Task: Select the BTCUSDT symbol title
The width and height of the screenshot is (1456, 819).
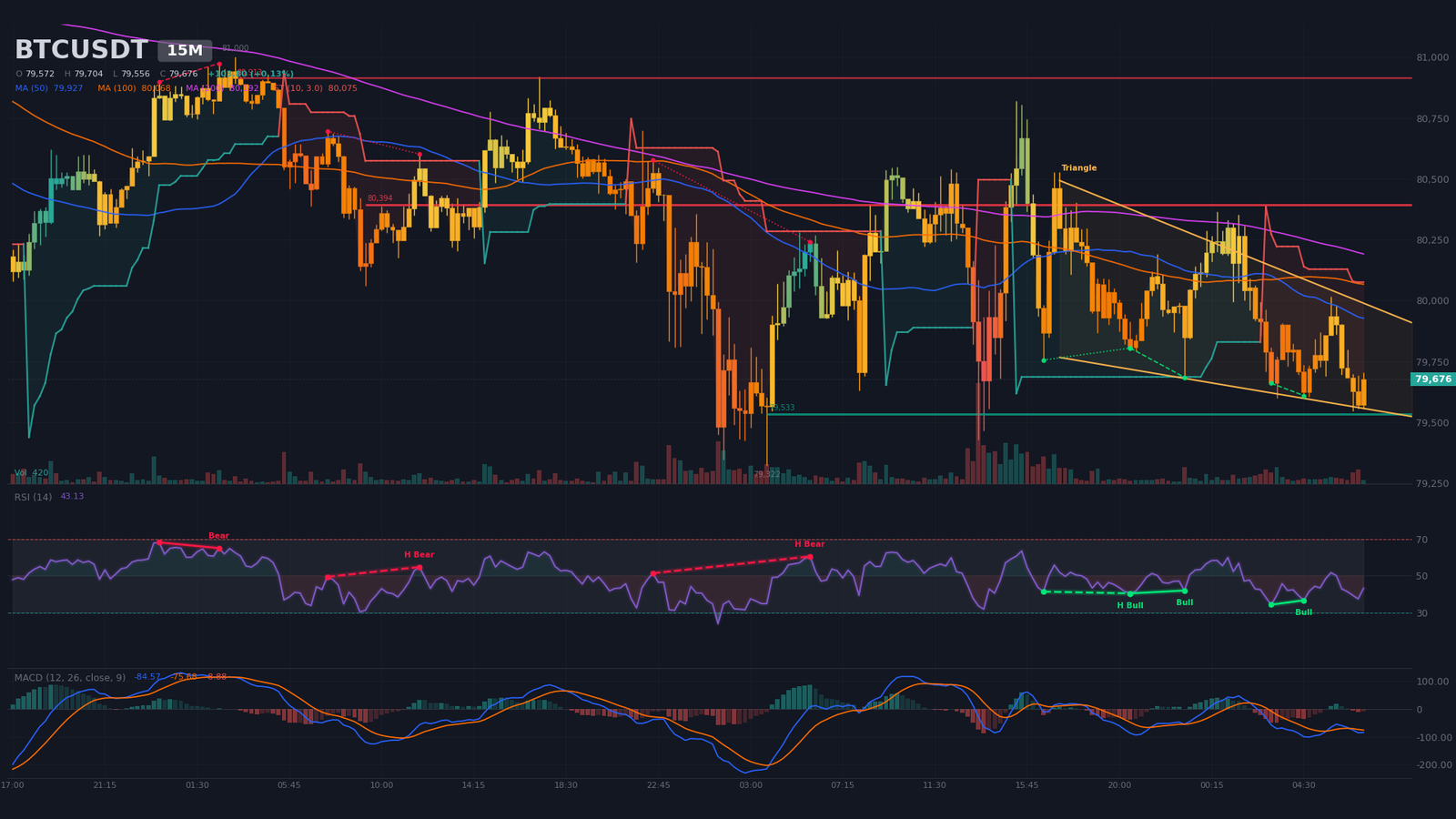Action: [x=81, y=50]
